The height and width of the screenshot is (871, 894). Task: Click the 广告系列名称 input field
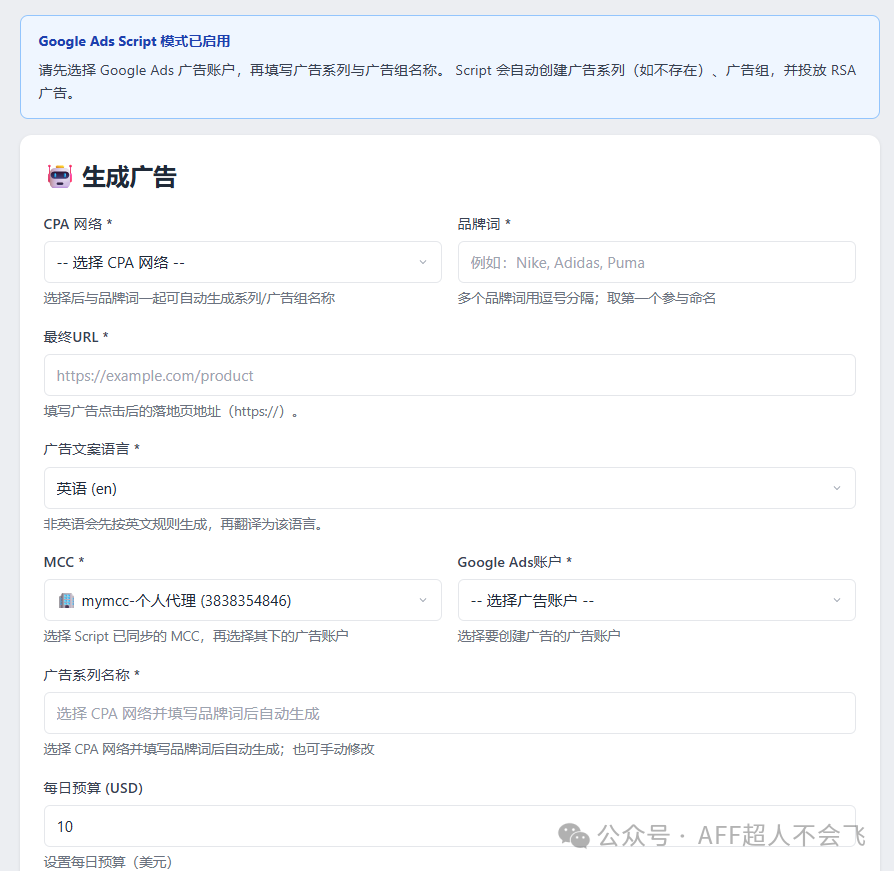450,713
